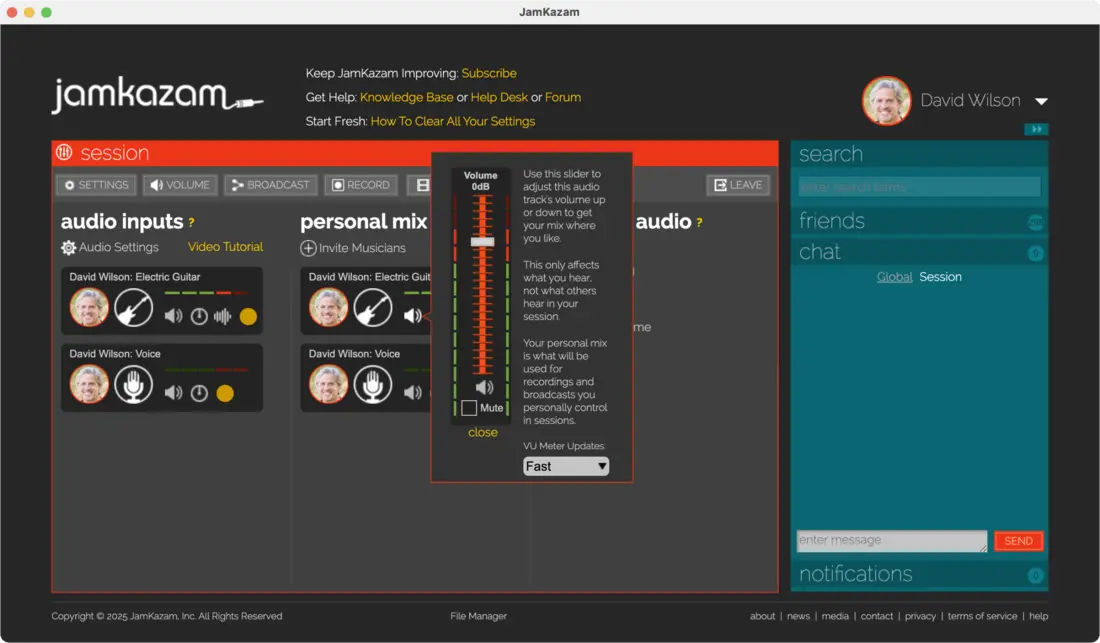
Task: Open File Manager link in footer
Action: pos(478,616)
